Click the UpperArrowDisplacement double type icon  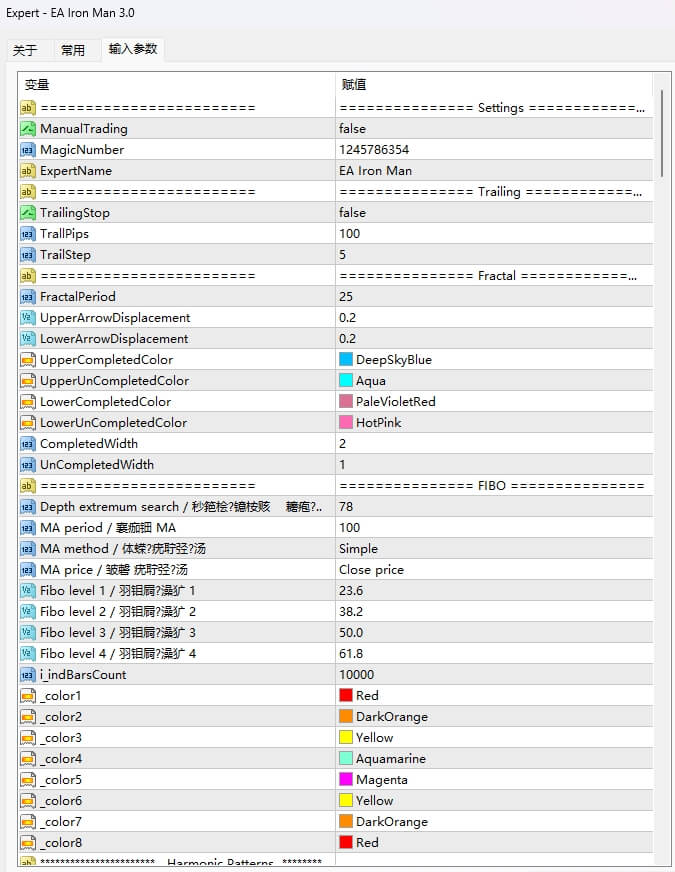click(x=28, y=318)
